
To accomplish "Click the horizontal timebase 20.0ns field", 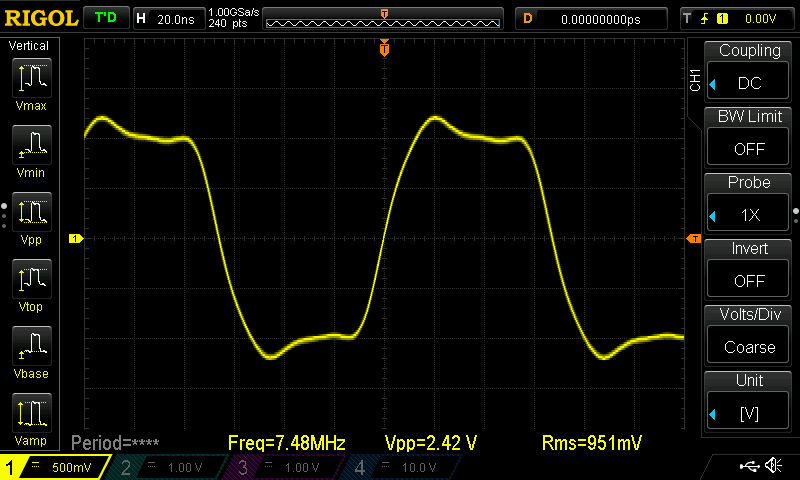I will (169, 19).
